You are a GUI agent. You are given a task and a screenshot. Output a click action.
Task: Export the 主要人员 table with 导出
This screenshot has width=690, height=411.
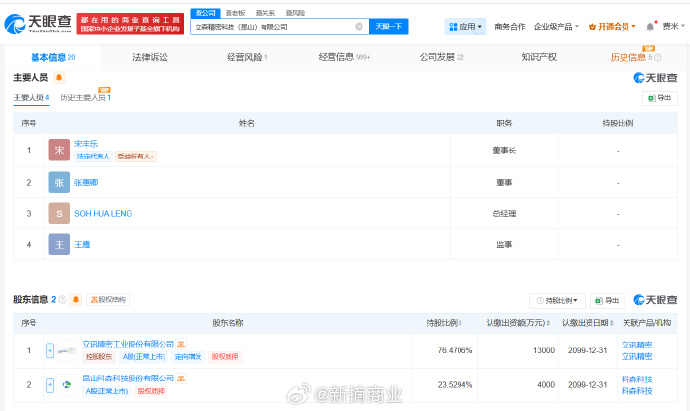pos(660,98)
